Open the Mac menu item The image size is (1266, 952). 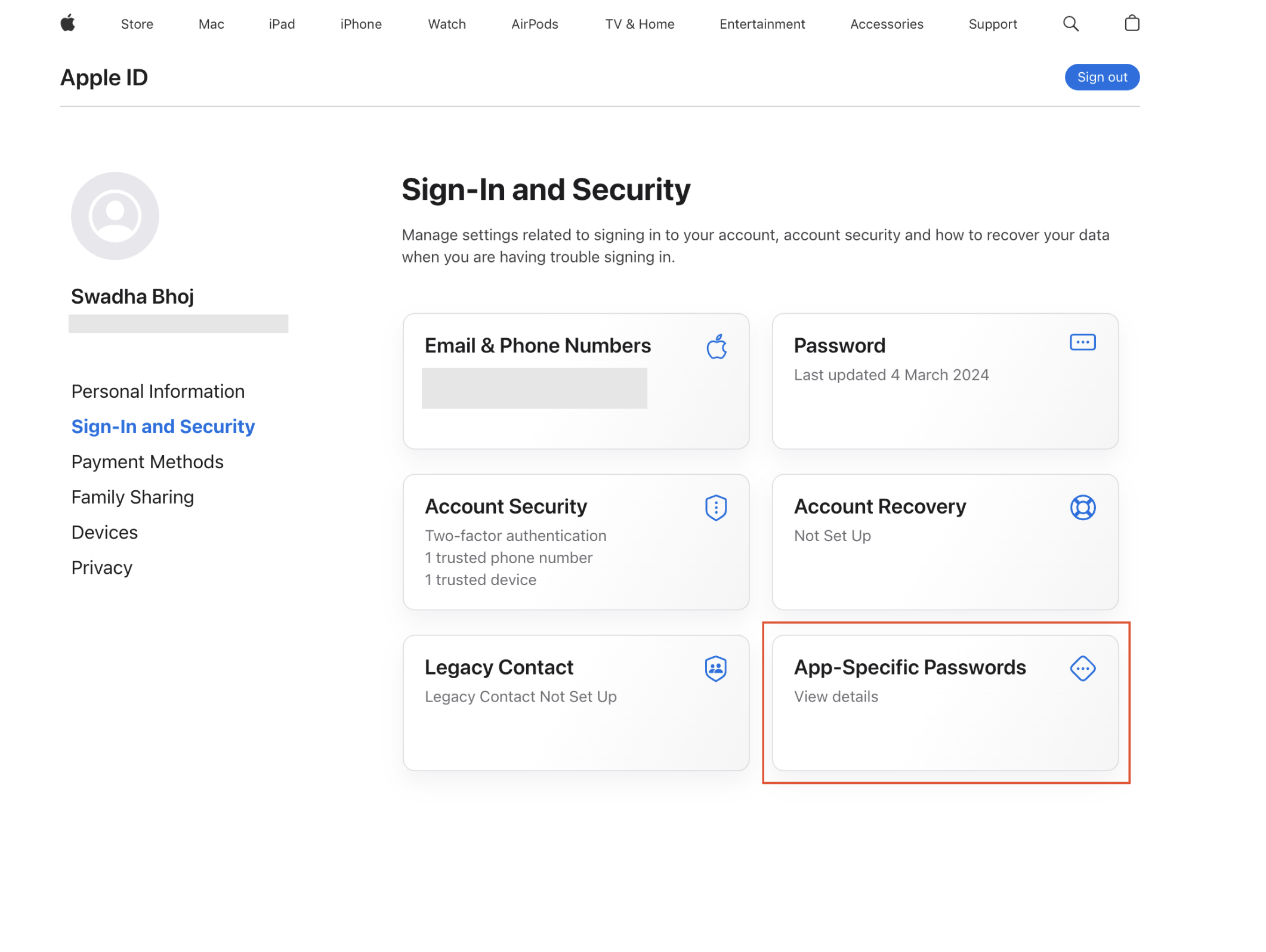[211, 24]
